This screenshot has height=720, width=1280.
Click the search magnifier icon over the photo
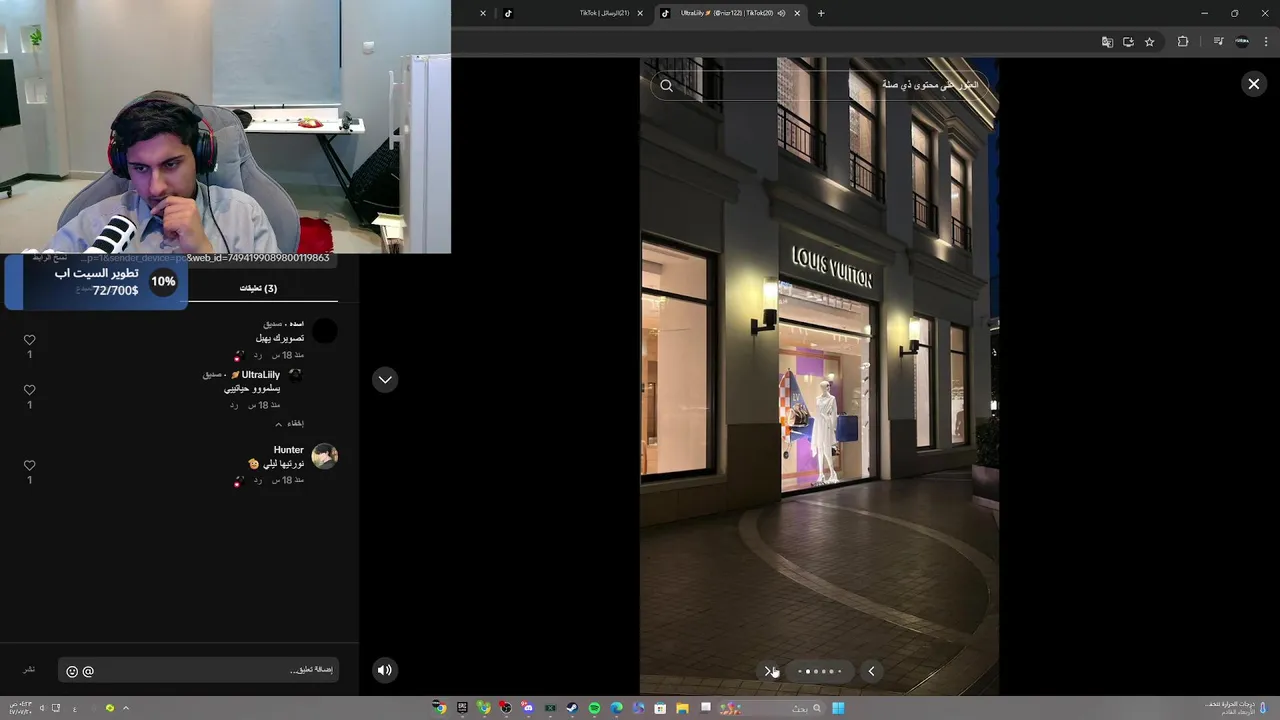click(667, 86)
